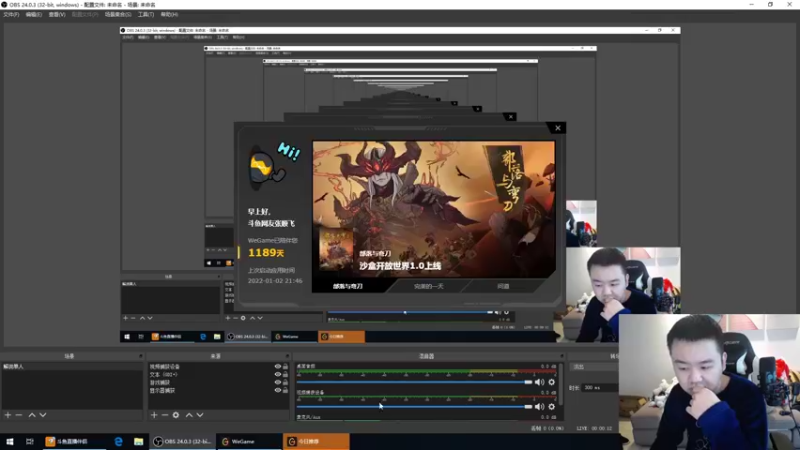Click the 麦克风/Aux mixer label
The height and width of the screenshot is (450, 800).
click(x=309, y=417)
